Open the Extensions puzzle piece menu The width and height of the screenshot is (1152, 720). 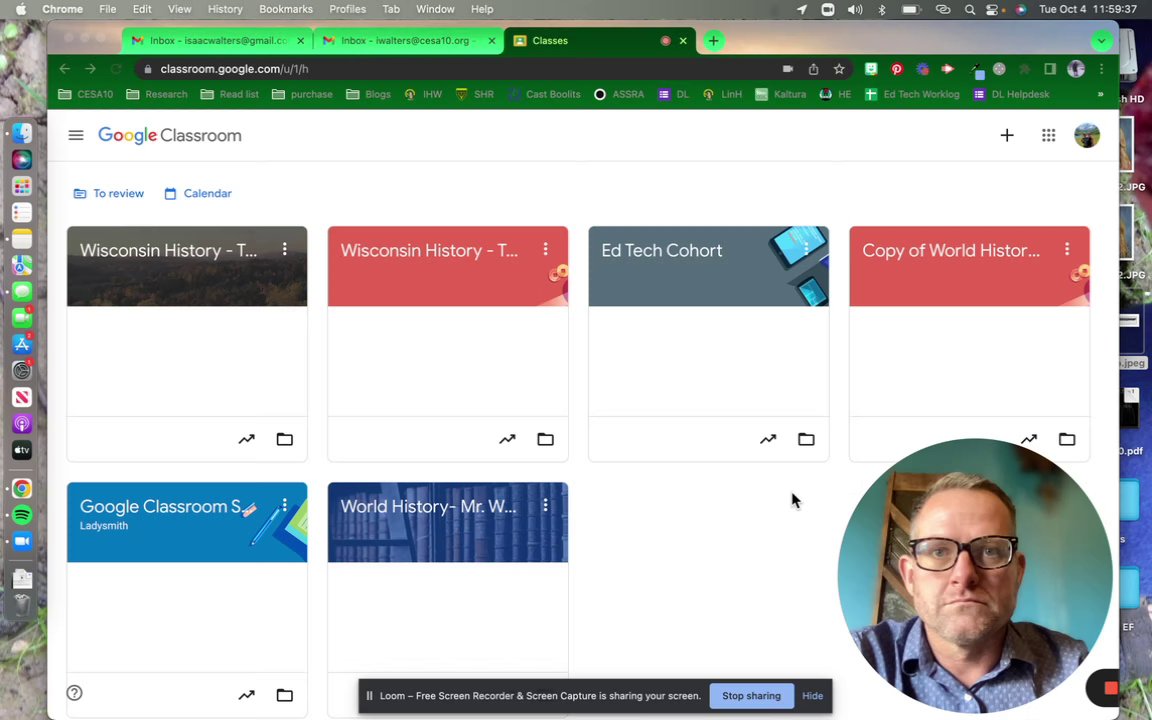click(x=1025, y=69)
